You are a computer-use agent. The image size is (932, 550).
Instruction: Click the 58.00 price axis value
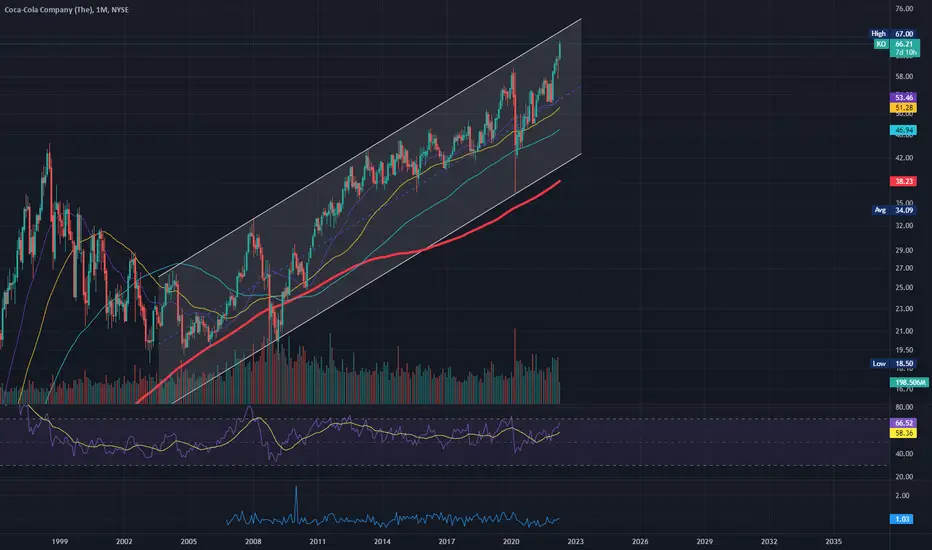904,77
